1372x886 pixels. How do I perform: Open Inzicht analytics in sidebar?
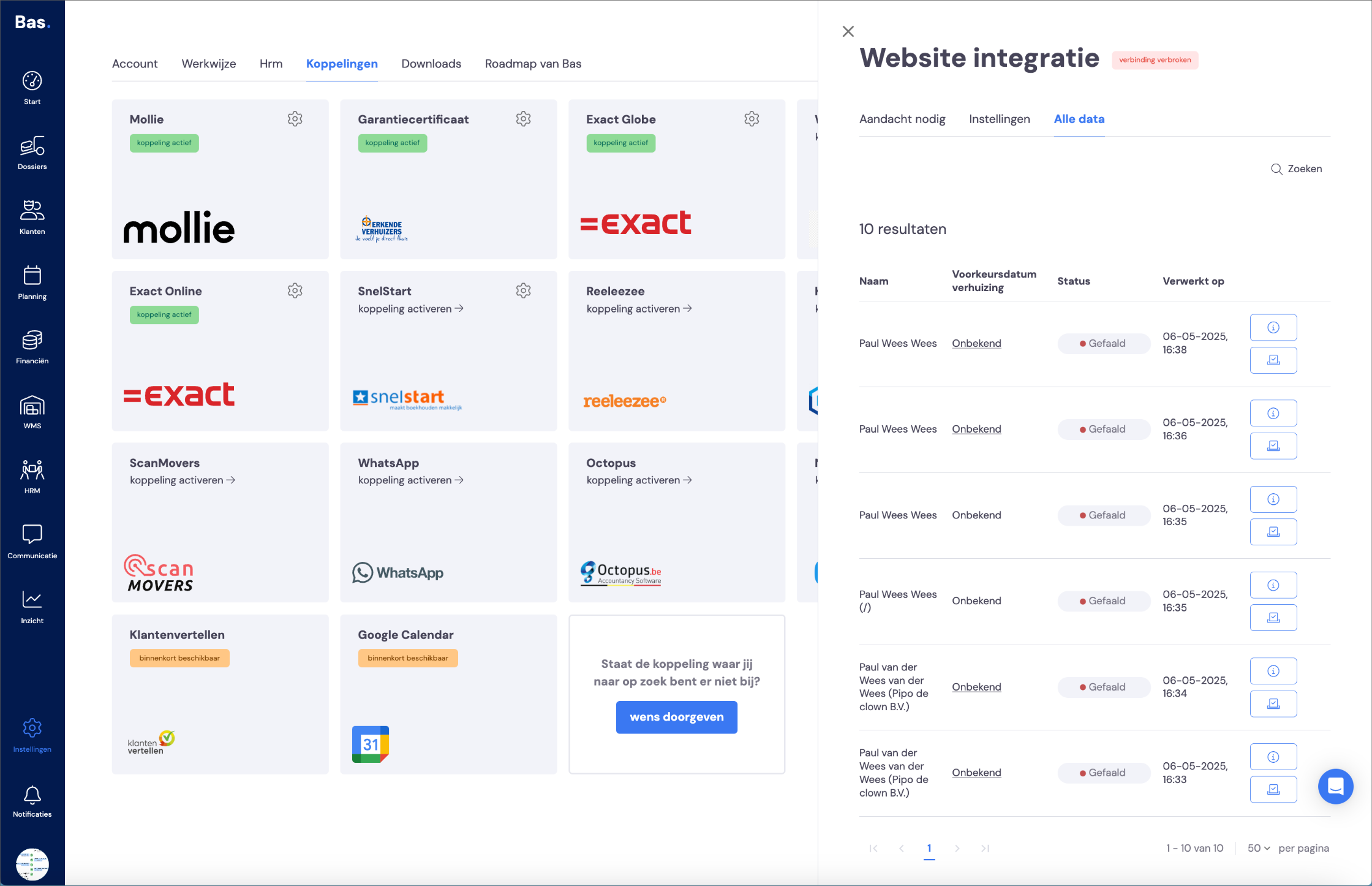[32, 607]
